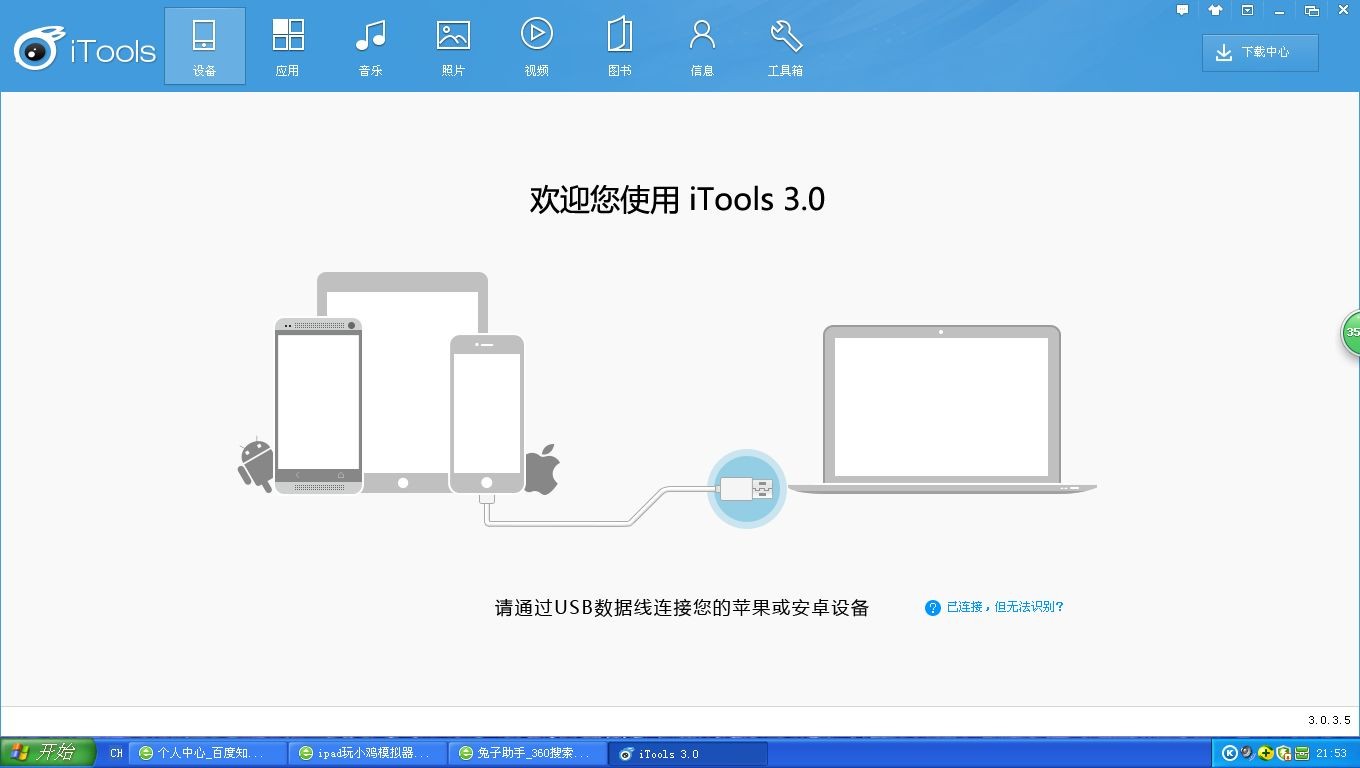Click the Apple logo

pos(542,469)
